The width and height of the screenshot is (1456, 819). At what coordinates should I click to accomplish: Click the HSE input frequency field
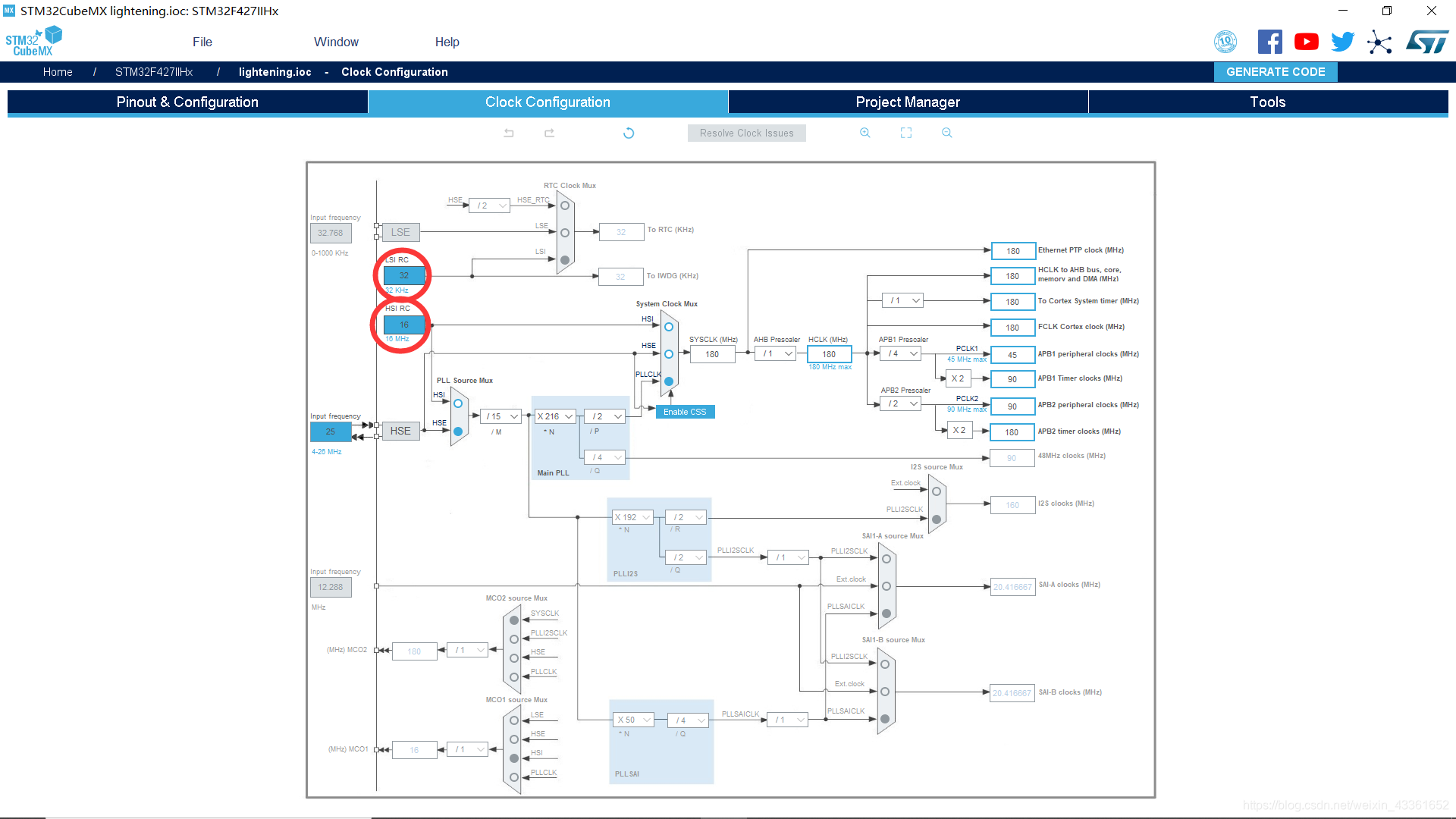(x=331, y=431)
